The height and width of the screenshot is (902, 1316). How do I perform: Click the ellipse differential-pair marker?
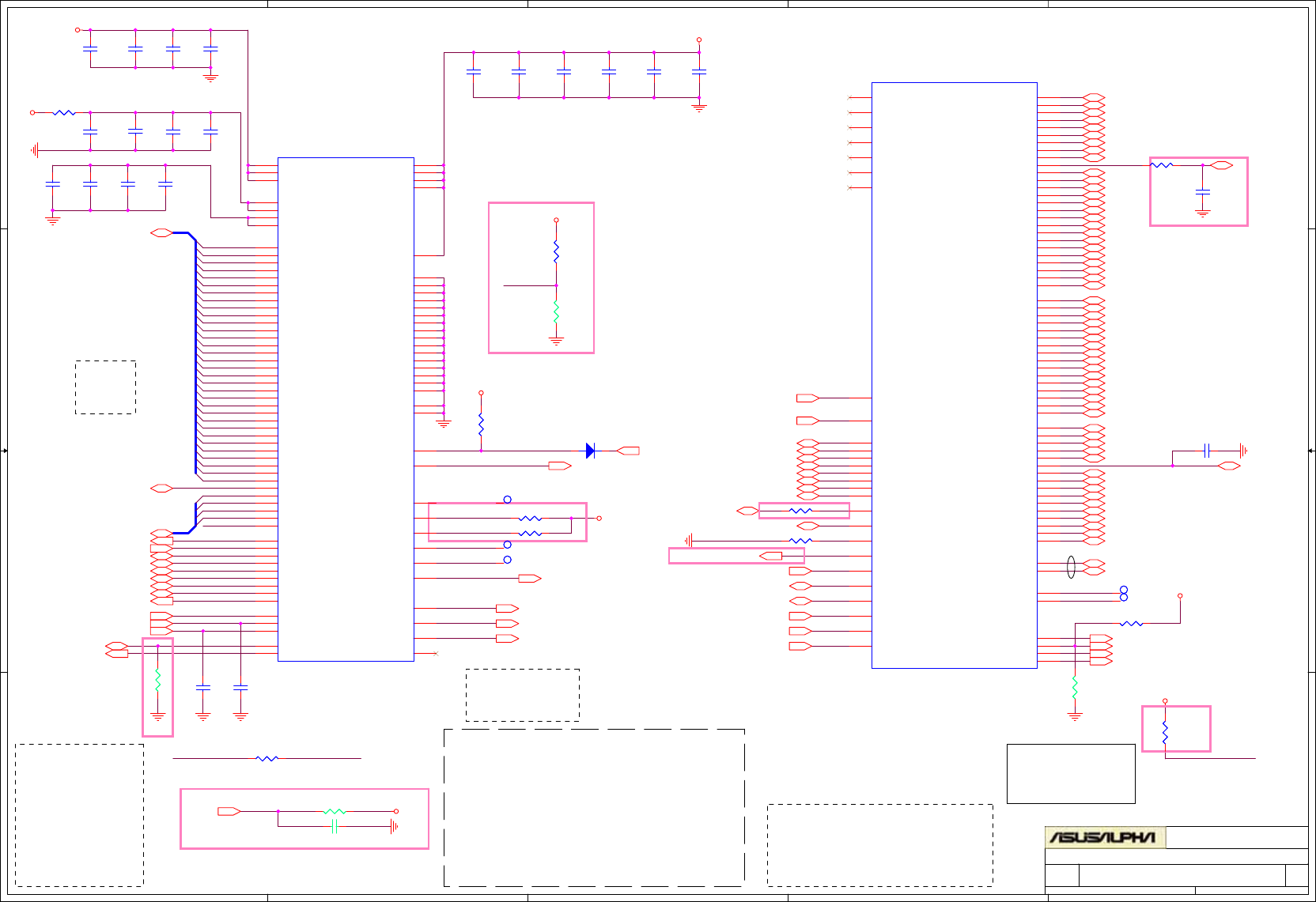(1071, 567)
